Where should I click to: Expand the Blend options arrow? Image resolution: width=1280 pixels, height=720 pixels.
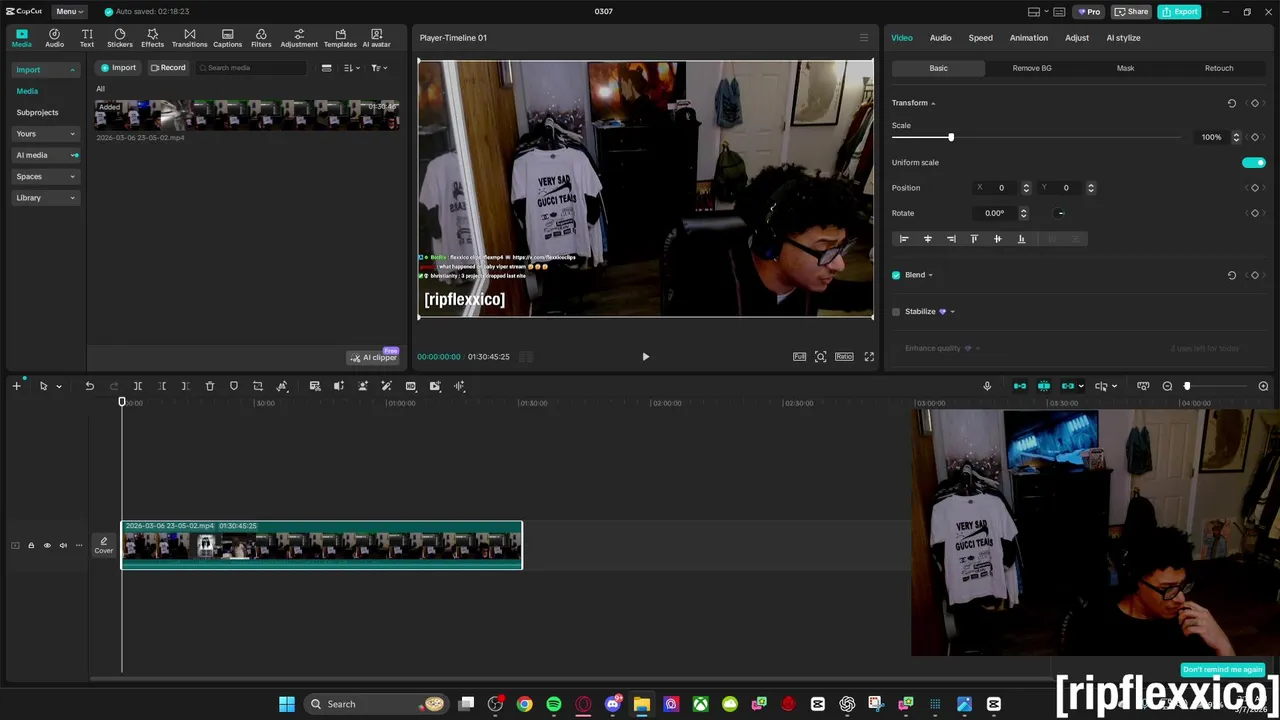coord(930,275)
